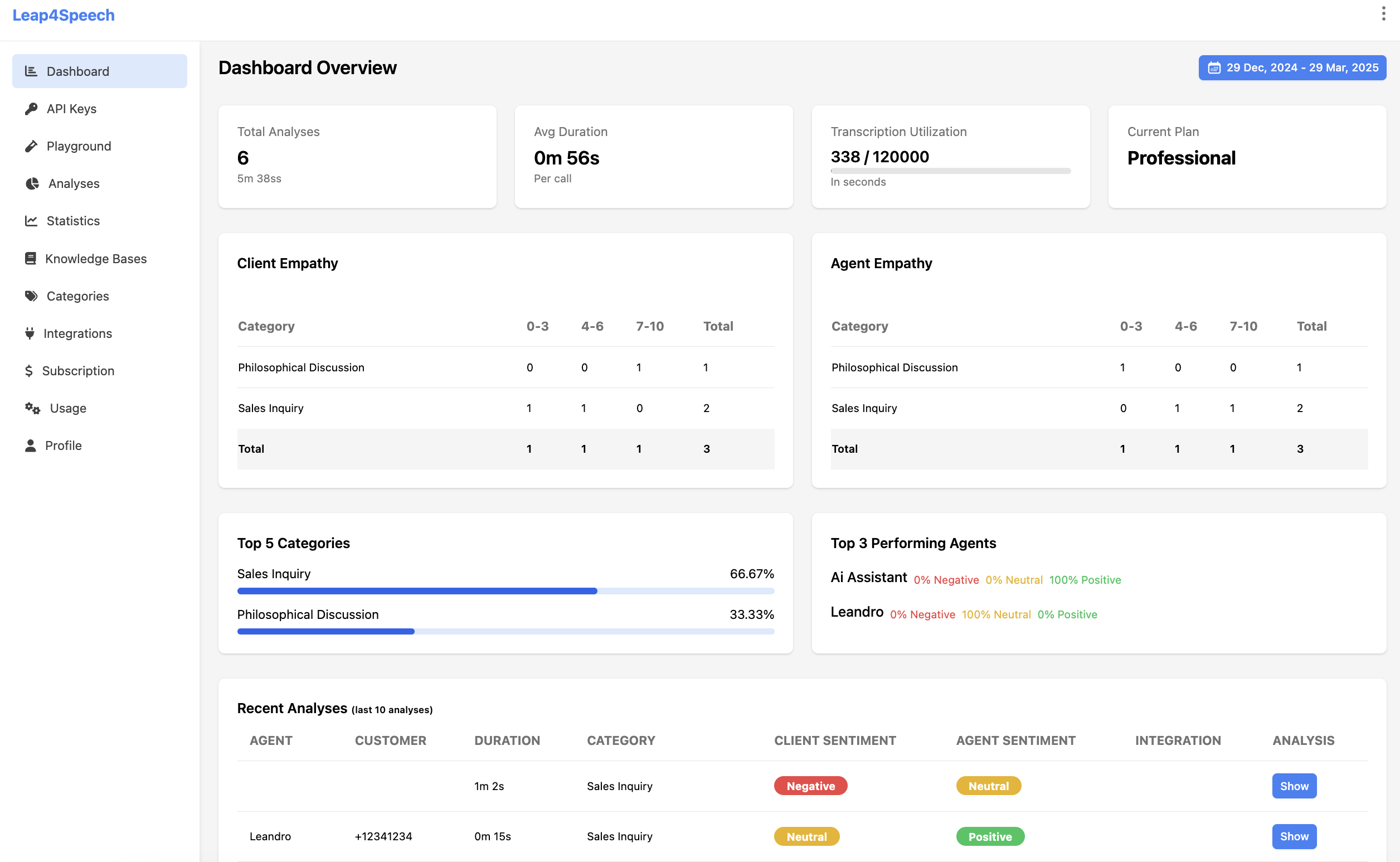Click the Leap4Speech logo link

point(63,16)
